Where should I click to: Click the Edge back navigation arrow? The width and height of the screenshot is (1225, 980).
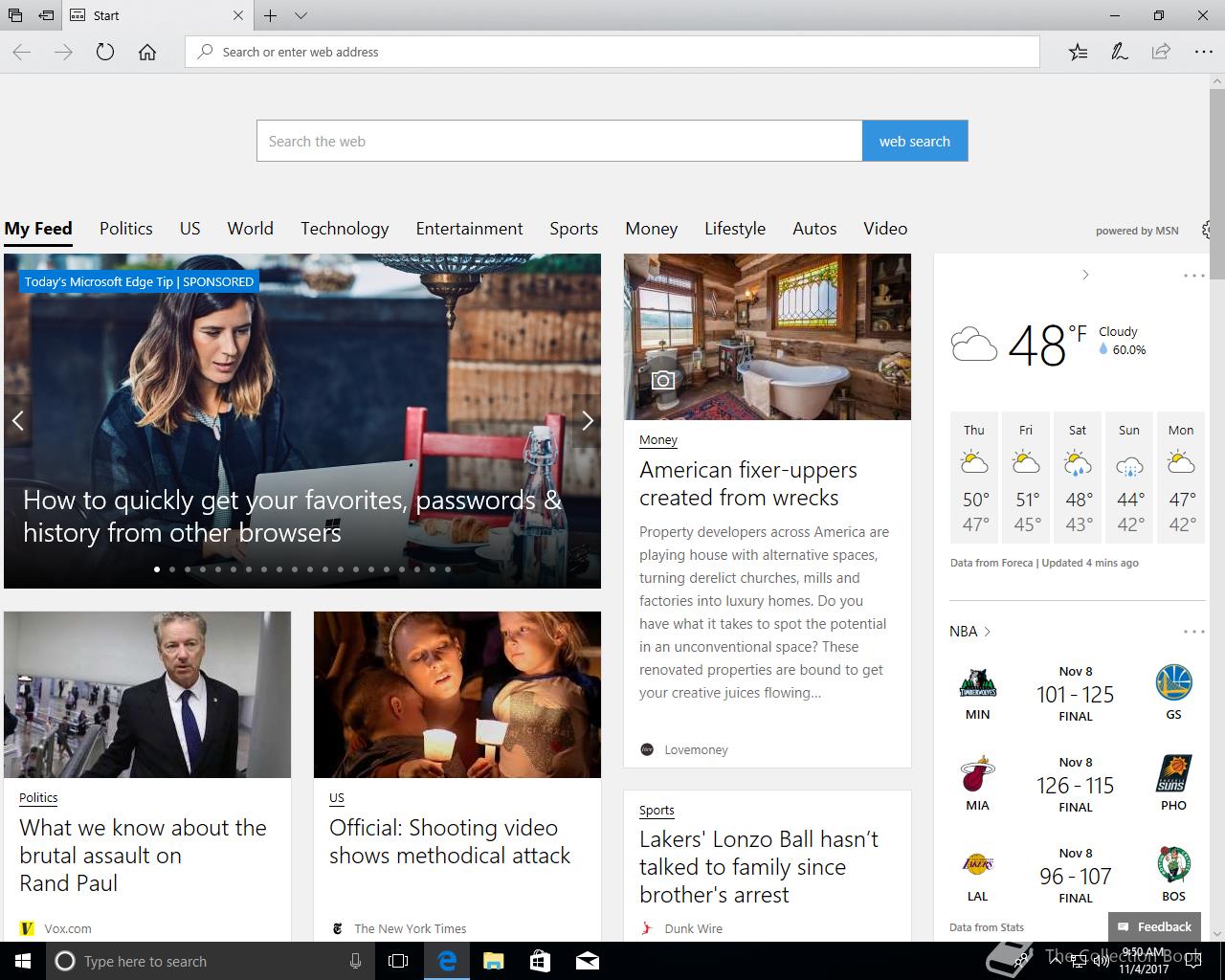[21, 53]
